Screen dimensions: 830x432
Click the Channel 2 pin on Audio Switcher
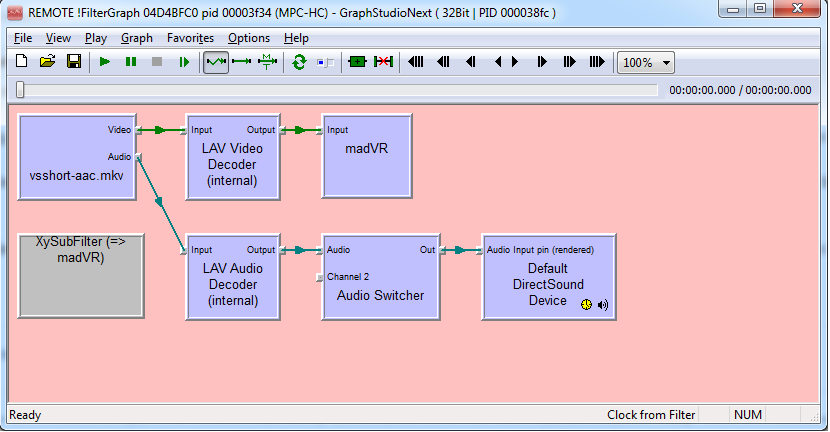coord(319,277)
